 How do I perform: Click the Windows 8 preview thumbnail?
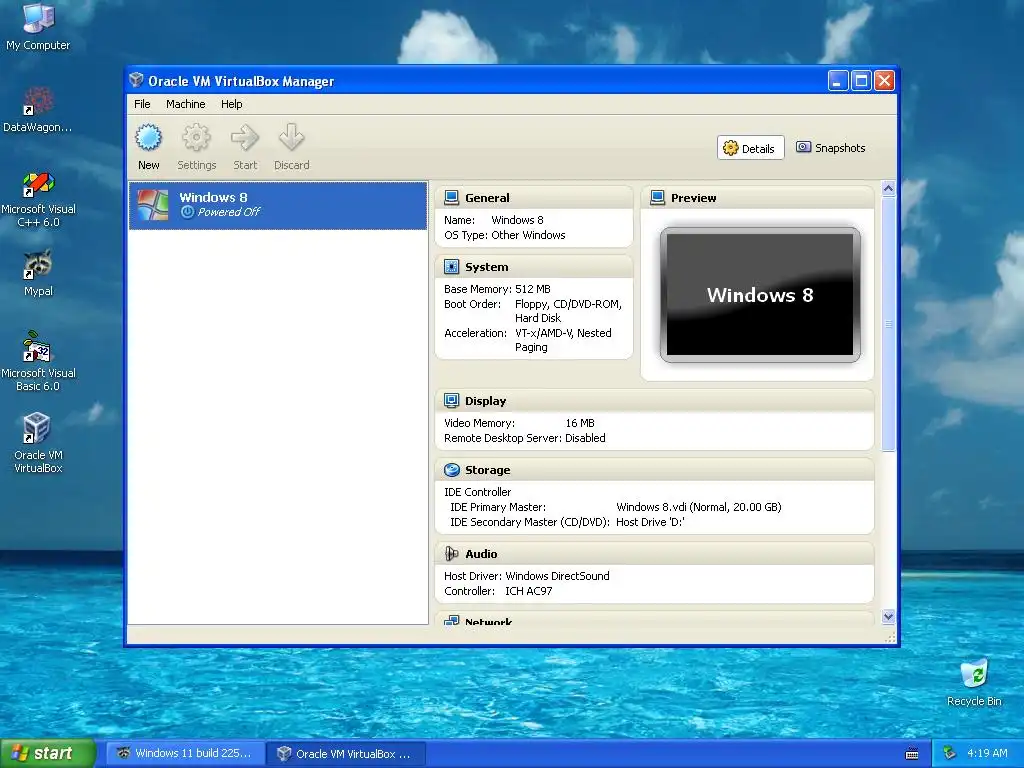pos(760,295)
